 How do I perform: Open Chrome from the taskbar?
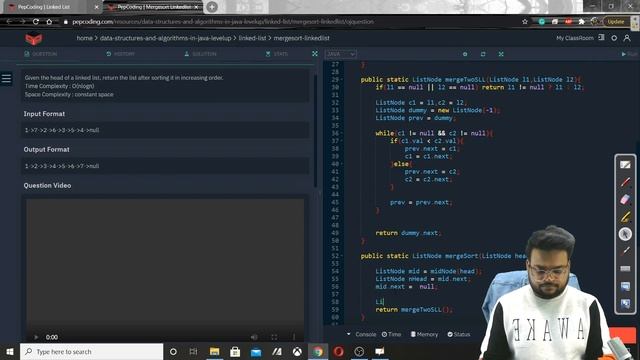(x=318, y=351)
